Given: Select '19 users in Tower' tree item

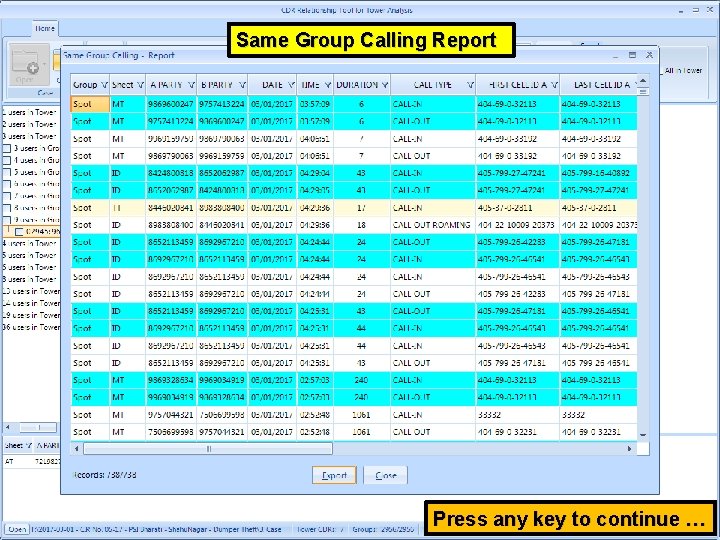Looking at the screenshot, I should pos(31,315).
